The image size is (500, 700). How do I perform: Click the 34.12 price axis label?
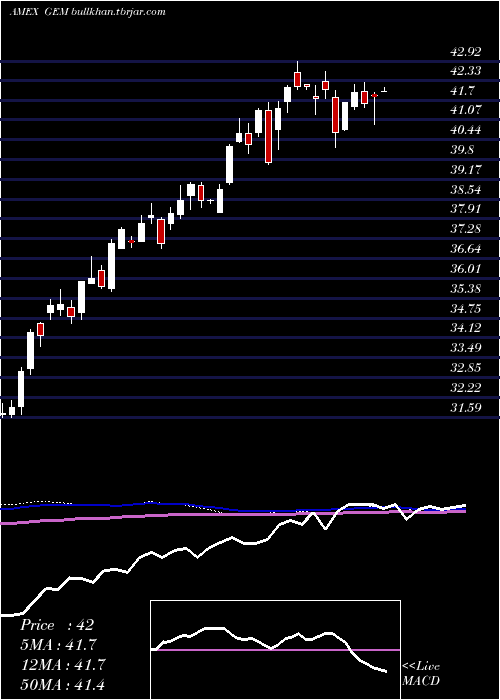(466, 329)
